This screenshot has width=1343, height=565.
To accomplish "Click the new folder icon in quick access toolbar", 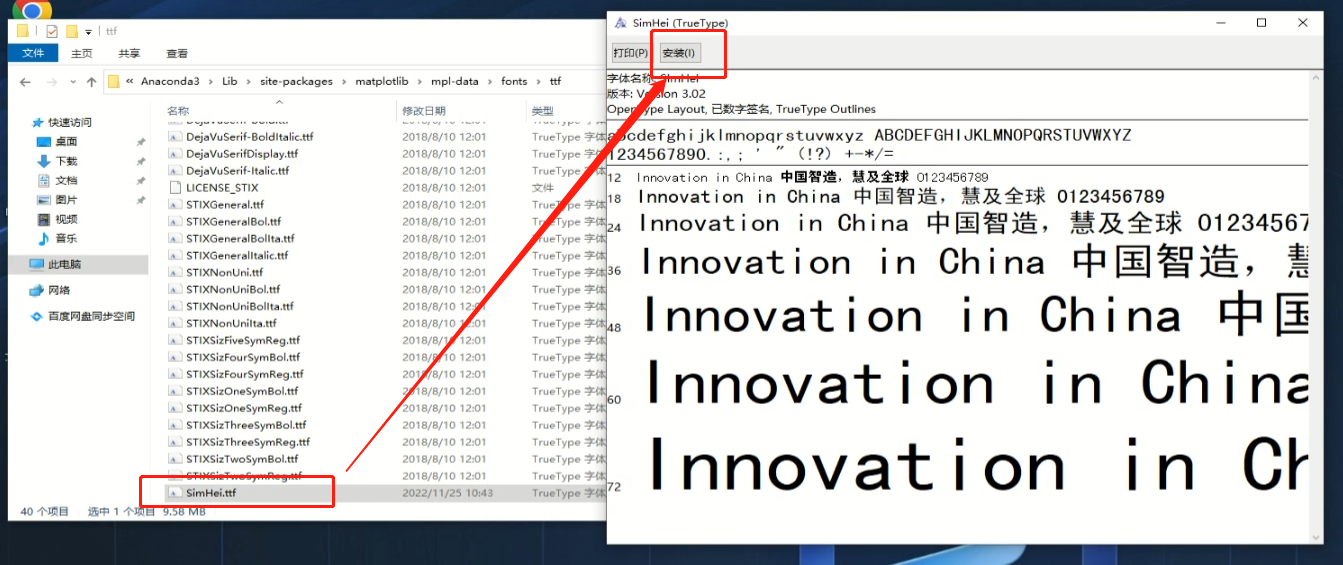I will (x=72, y=31).
